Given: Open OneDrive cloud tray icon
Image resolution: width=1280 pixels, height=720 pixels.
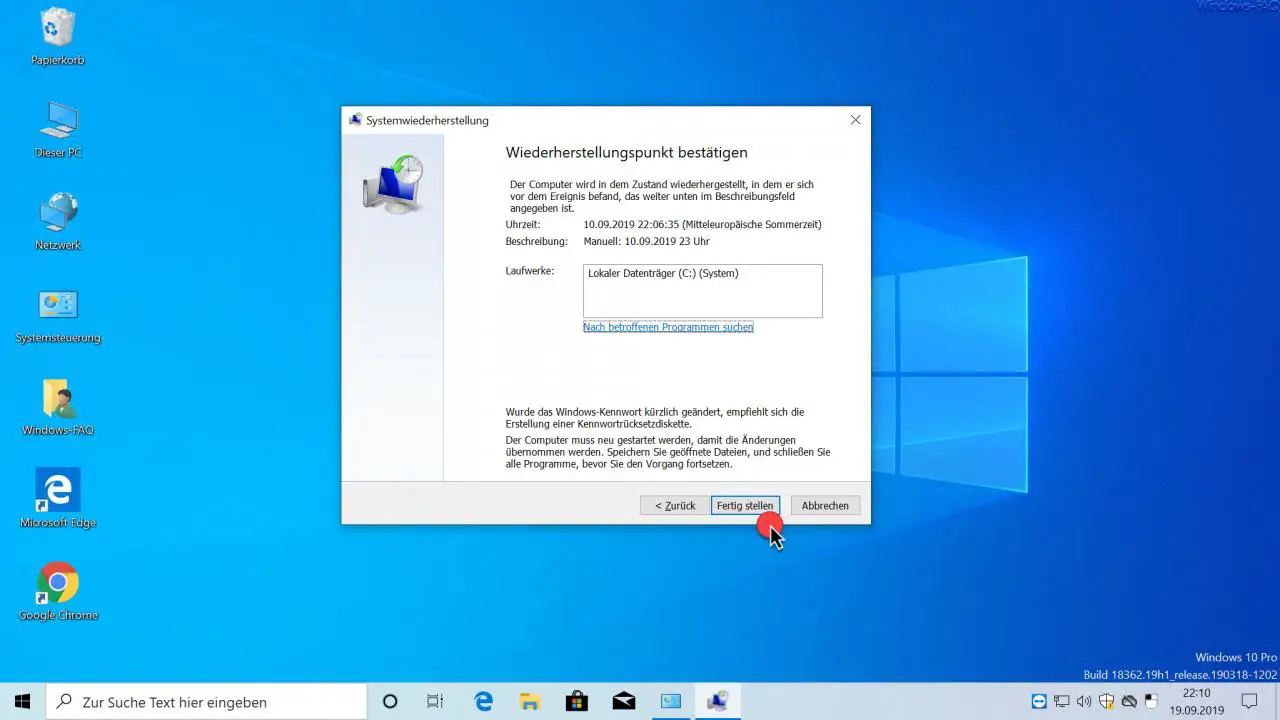Looking at the screenshot, I should [x=1129, y=702].
